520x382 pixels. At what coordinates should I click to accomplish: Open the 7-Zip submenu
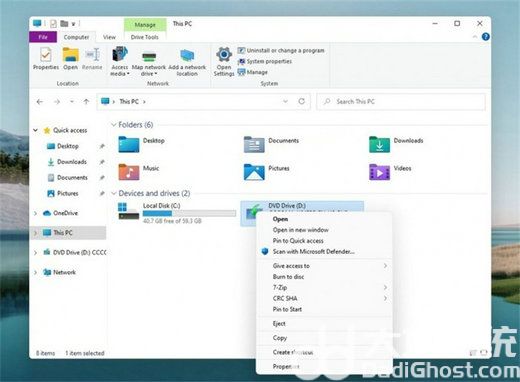(x=324, y=287)
